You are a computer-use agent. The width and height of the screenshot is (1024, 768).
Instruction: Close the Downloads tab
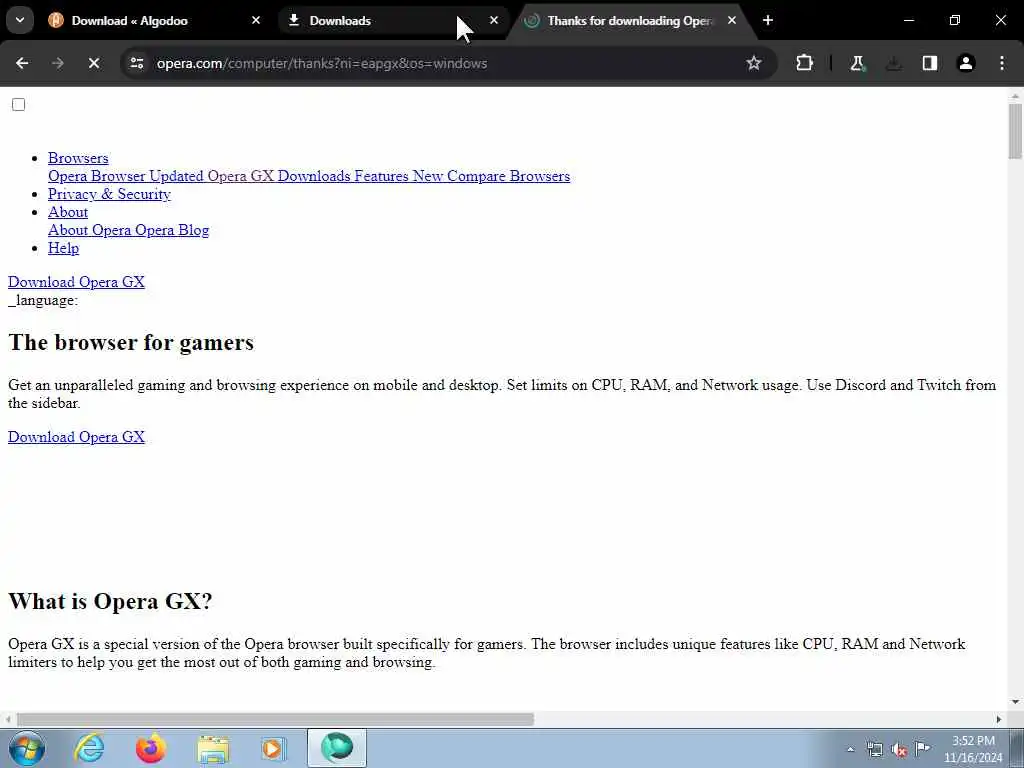coord(494,20)
